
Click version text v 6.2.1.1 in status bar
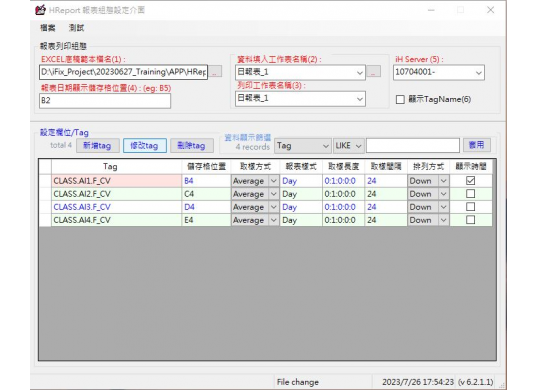(x=476, y=382)
